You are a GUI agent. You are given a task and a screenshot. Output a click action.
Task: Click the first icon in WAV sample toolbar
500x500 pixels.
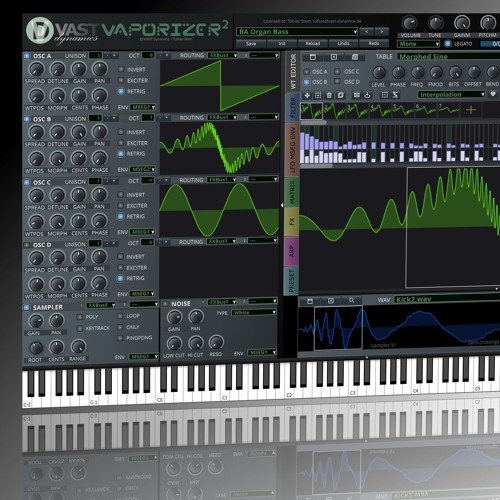click(x=310, y=301)
